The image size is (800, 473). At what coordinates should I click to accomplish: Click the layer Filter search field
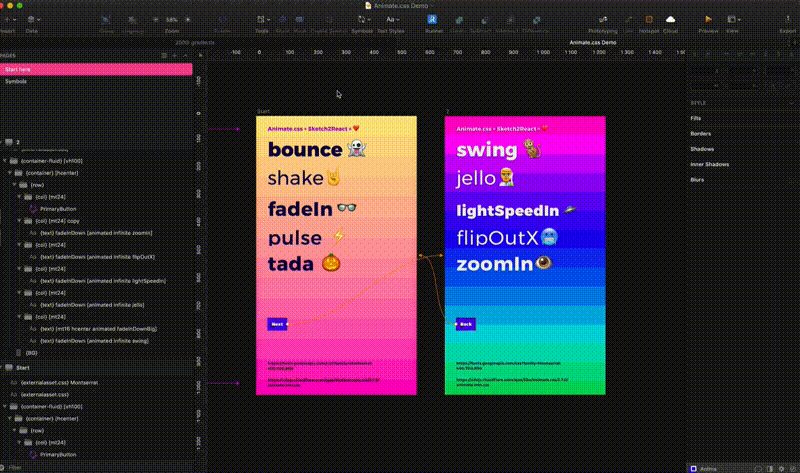click(97, 467)
